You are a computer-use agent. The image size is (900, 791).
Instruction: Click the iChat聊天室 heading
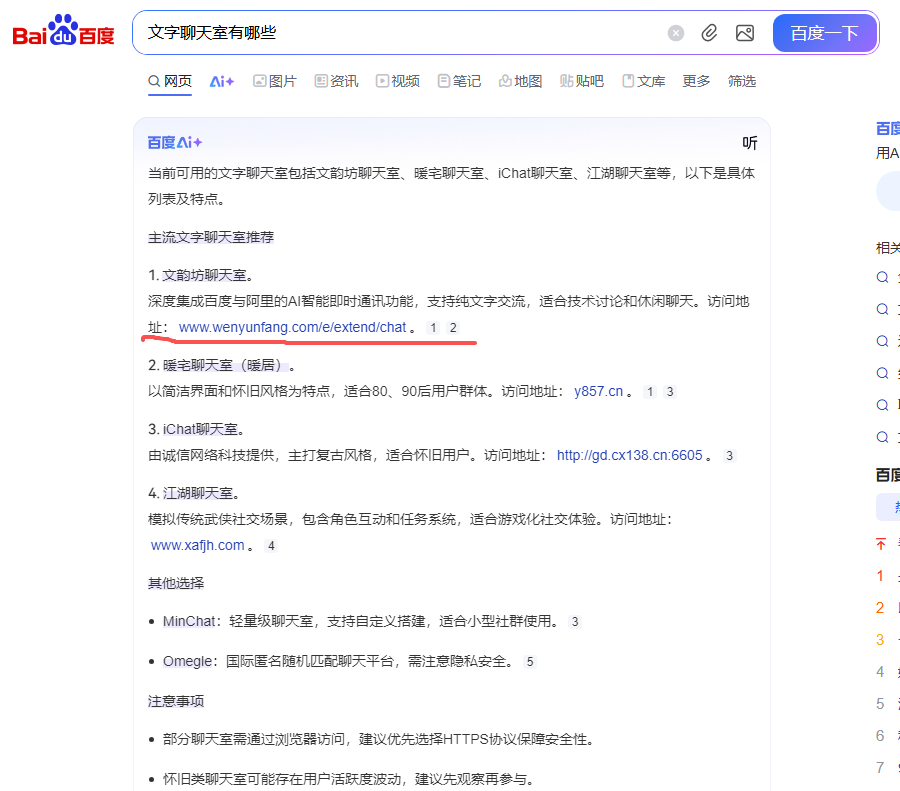click(200, 429)
